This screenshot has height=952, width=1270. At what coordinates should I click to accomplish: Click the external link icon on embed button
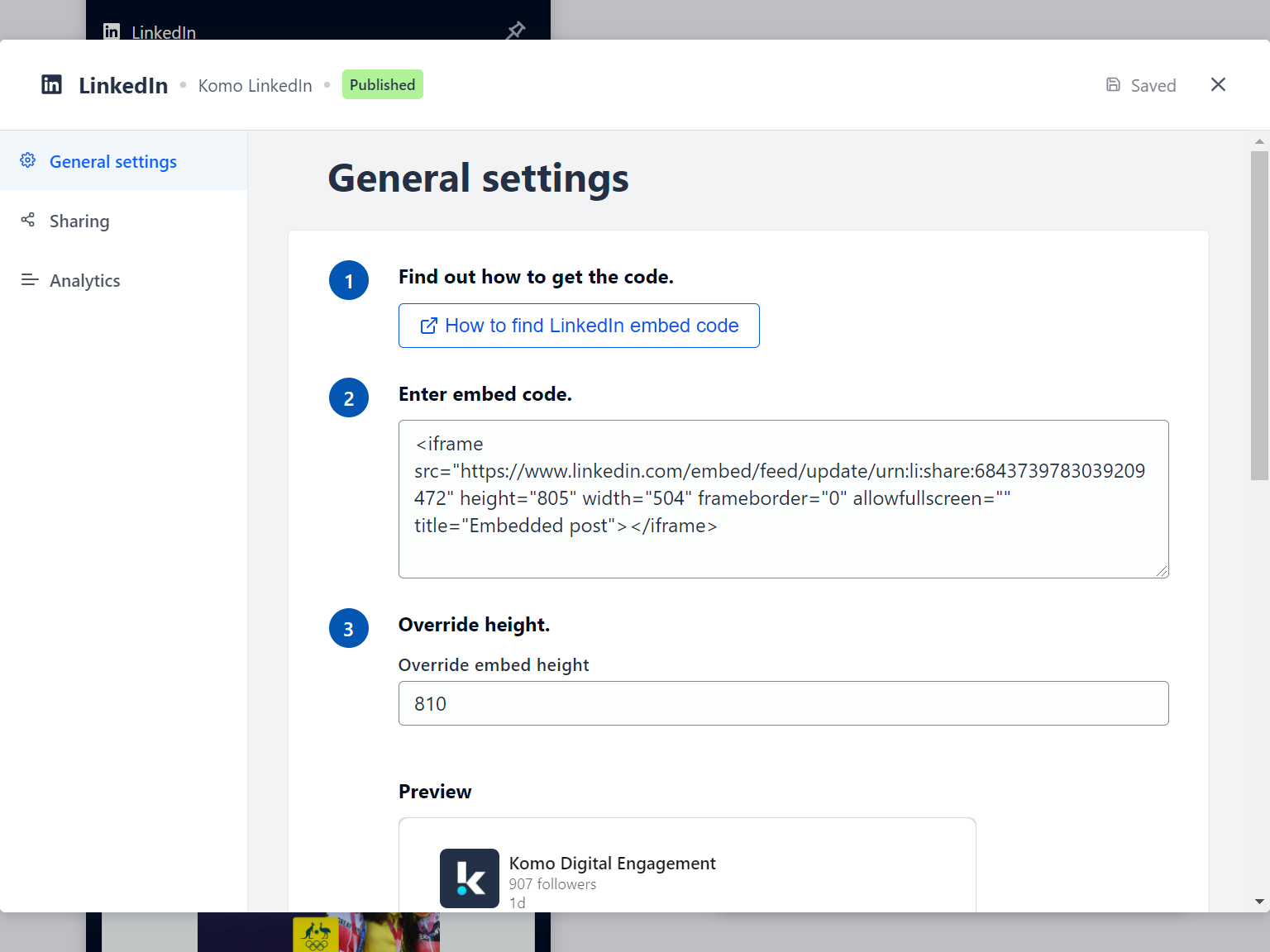[428, 326]
